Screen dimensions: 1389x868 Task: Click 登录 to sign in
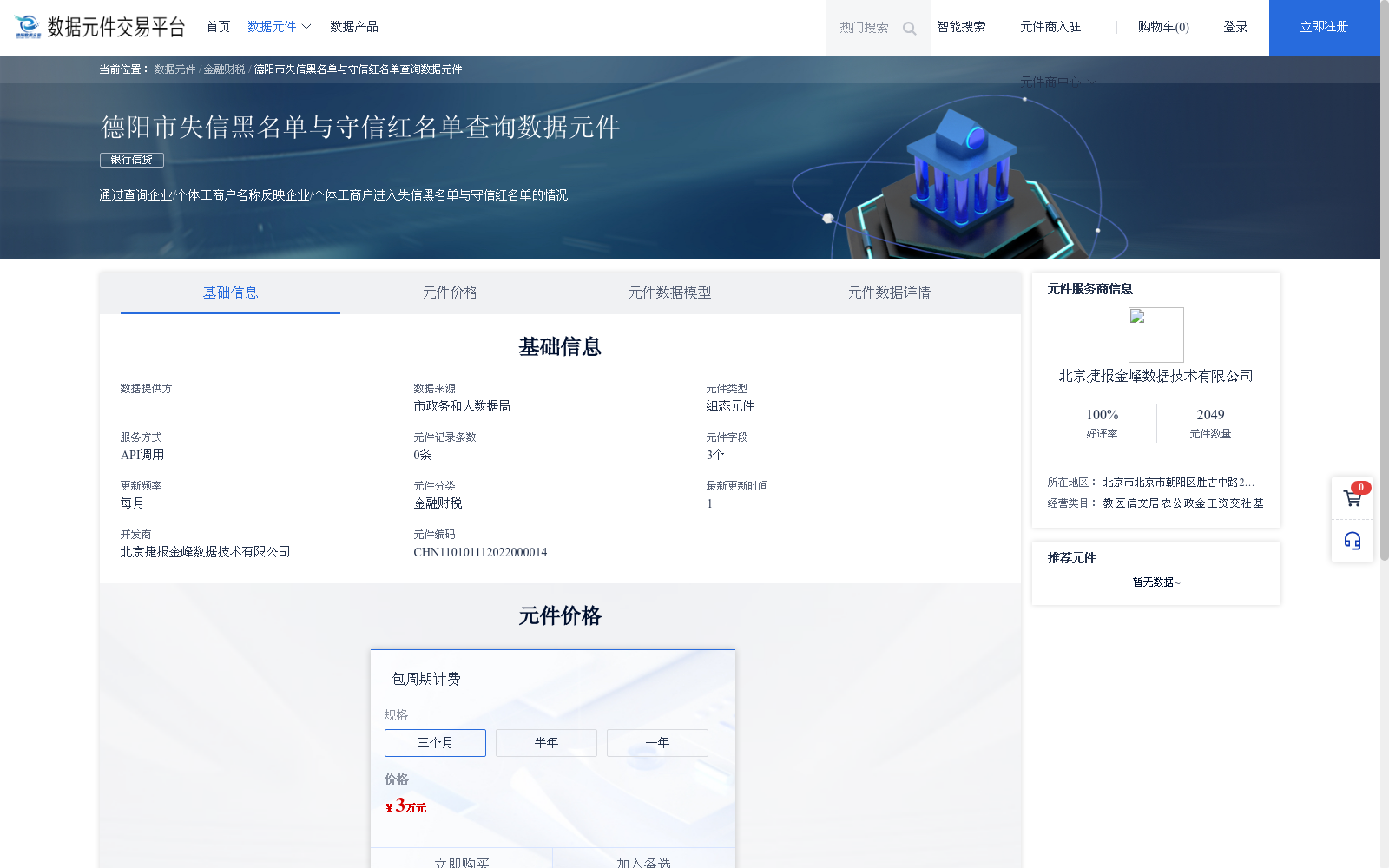click(x=1235, y=27)
